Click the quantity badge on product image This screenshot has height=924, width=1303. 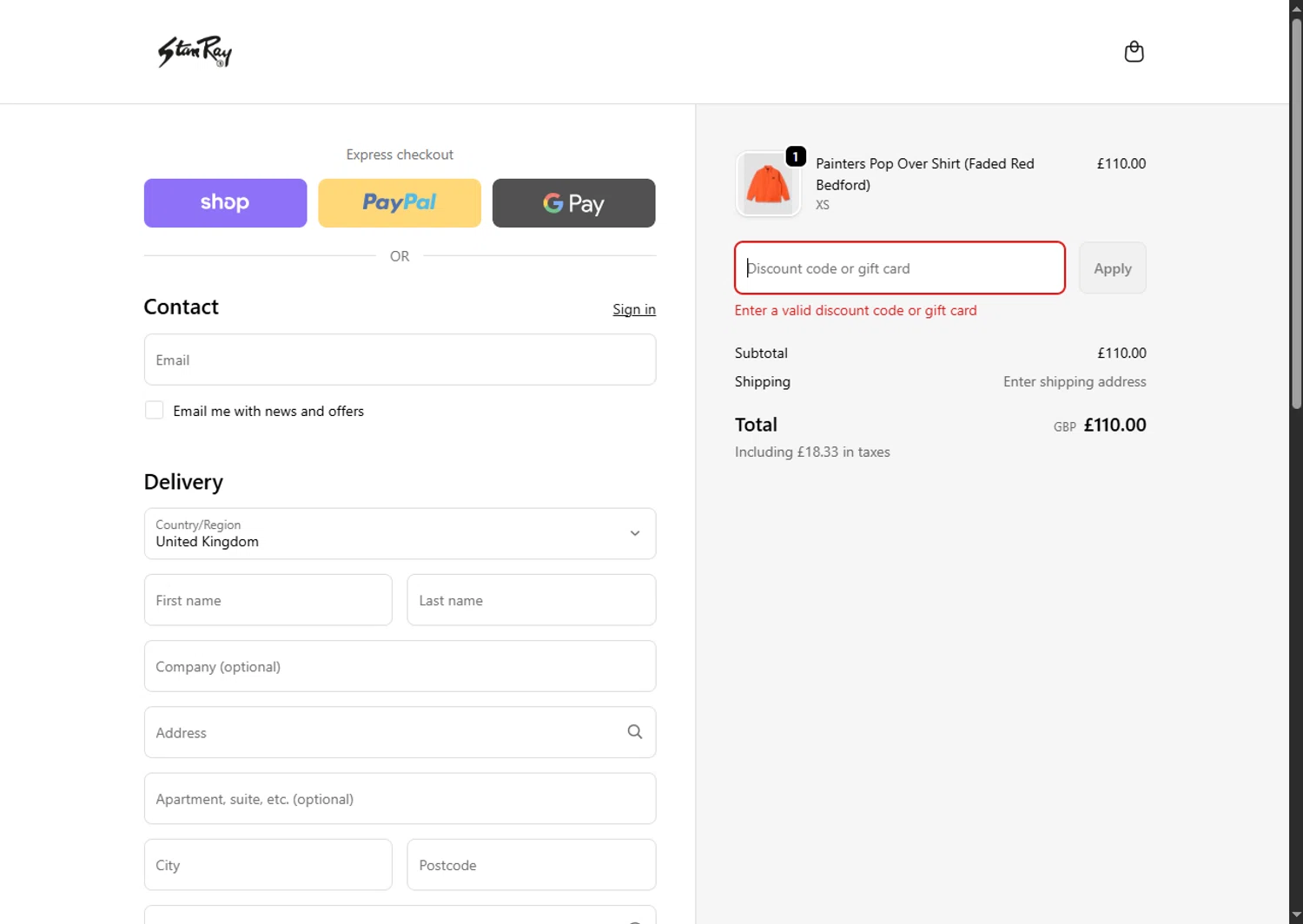coord(796,156)
